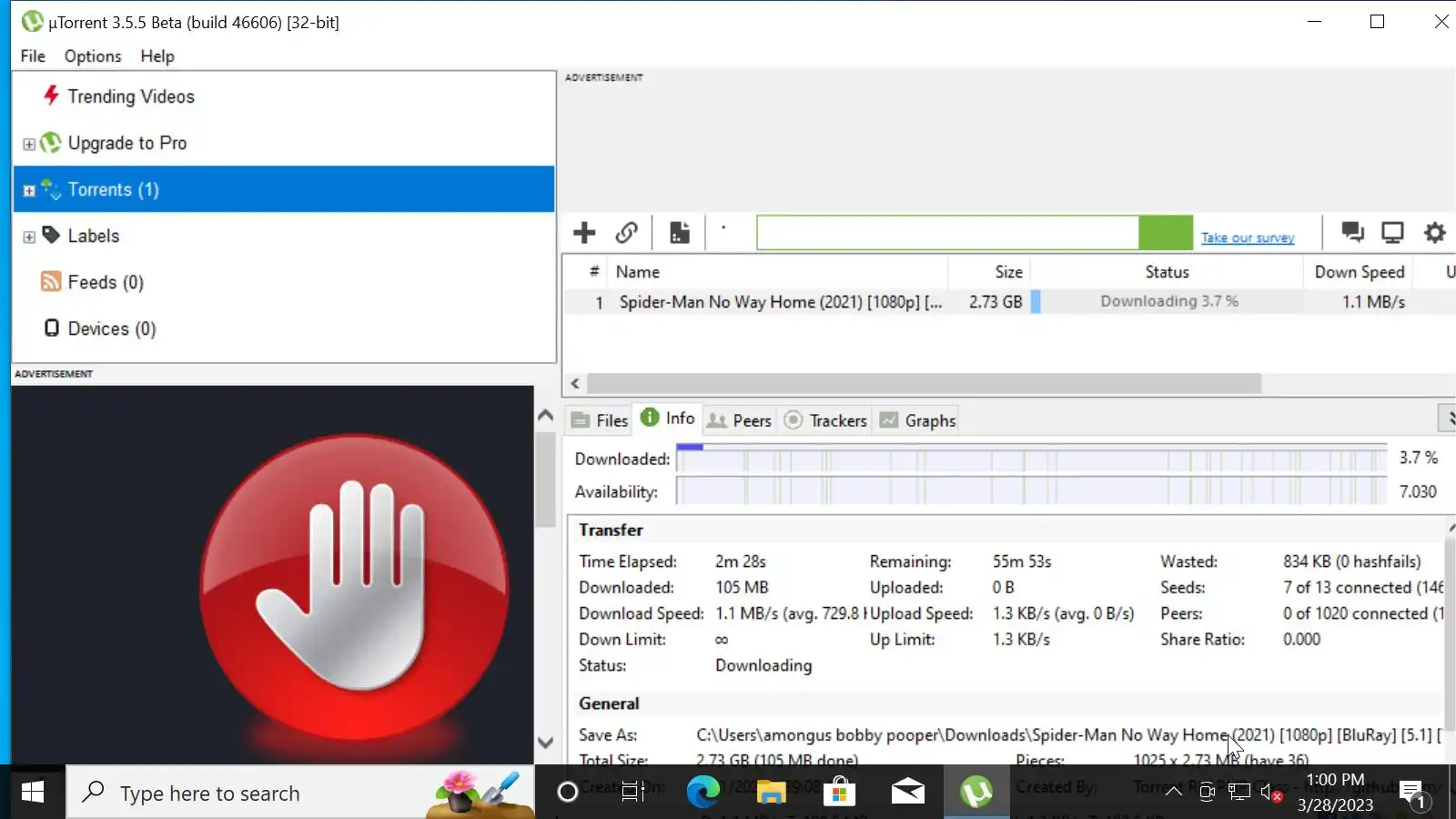Click the Devices icon in the sidebar
This screenshot has height=819, width=1456.
(52, 329)
